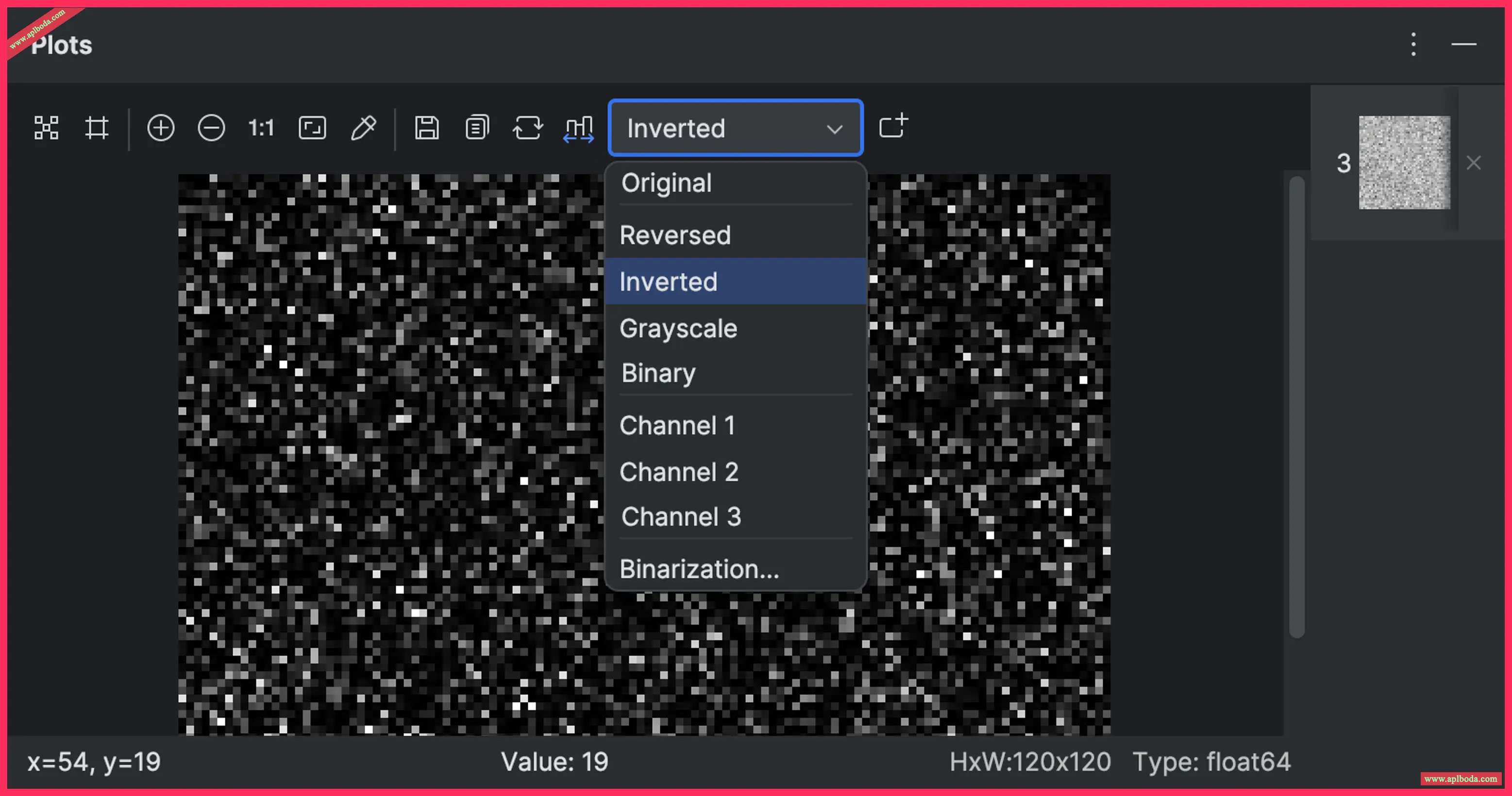
Task: Select the Grayscale display option
Action: click(678, 328)
